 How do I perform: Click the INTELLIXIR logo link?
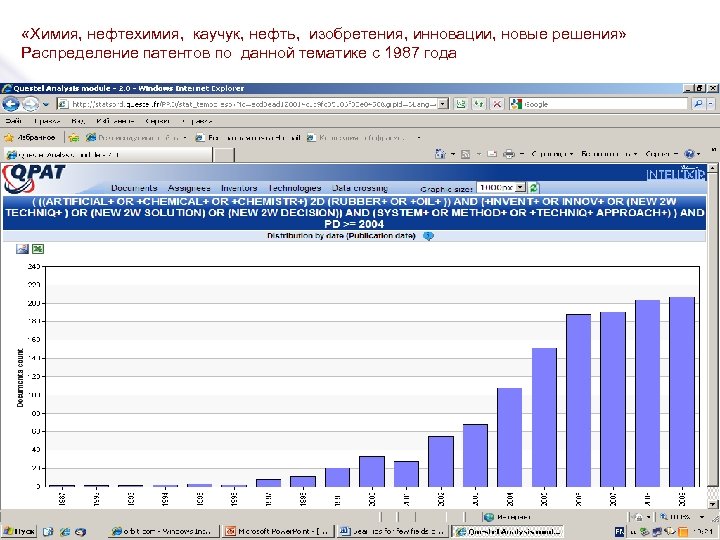pos(675,174)
